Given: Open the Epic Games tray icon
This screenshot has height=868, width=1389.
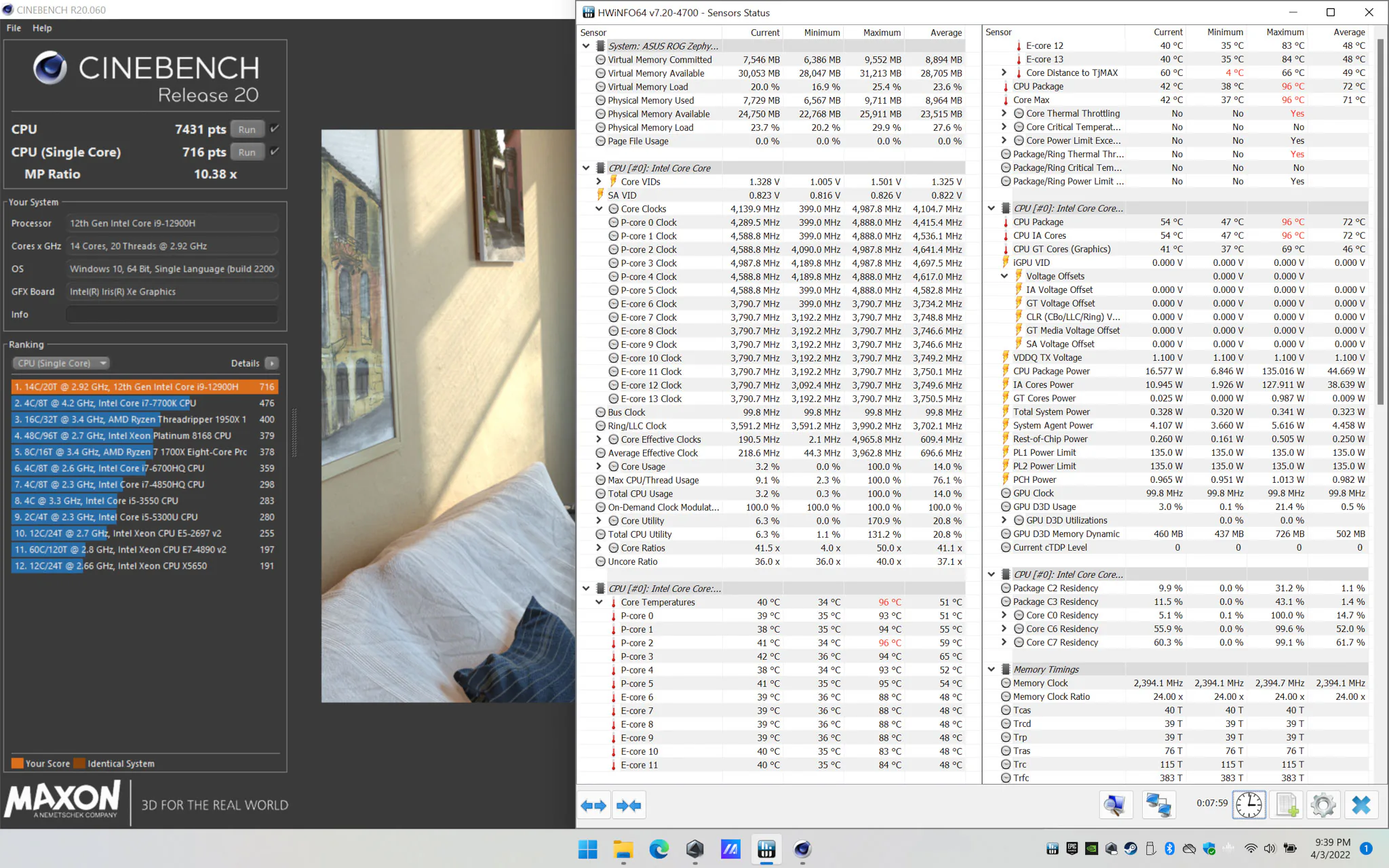Looking at the screenshot, I should click(1072, 848).
